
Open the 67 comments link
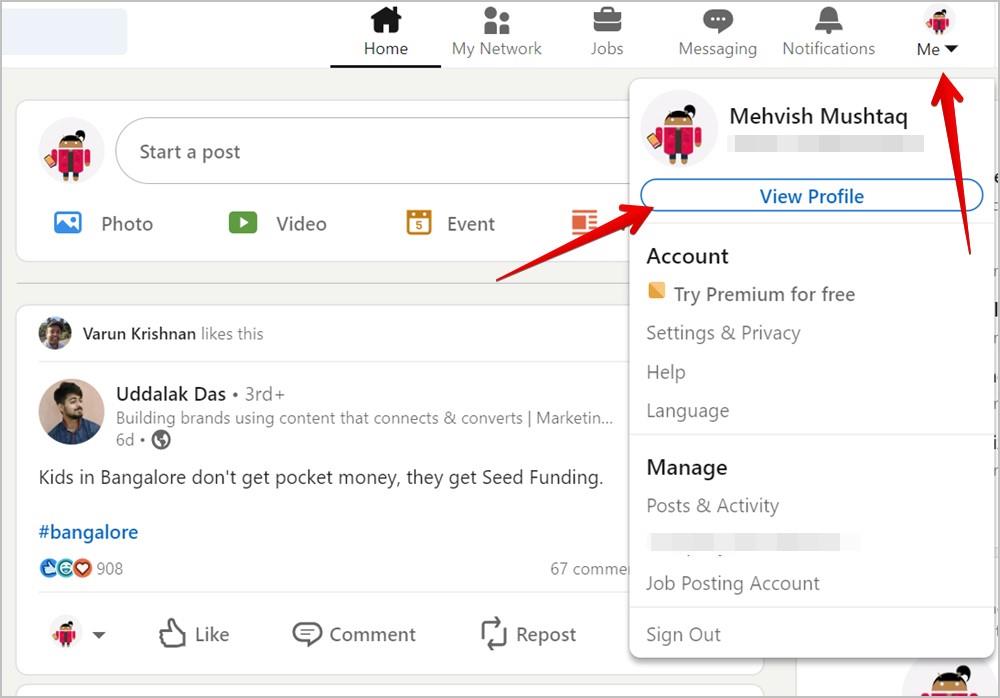[x=589, y=568]
